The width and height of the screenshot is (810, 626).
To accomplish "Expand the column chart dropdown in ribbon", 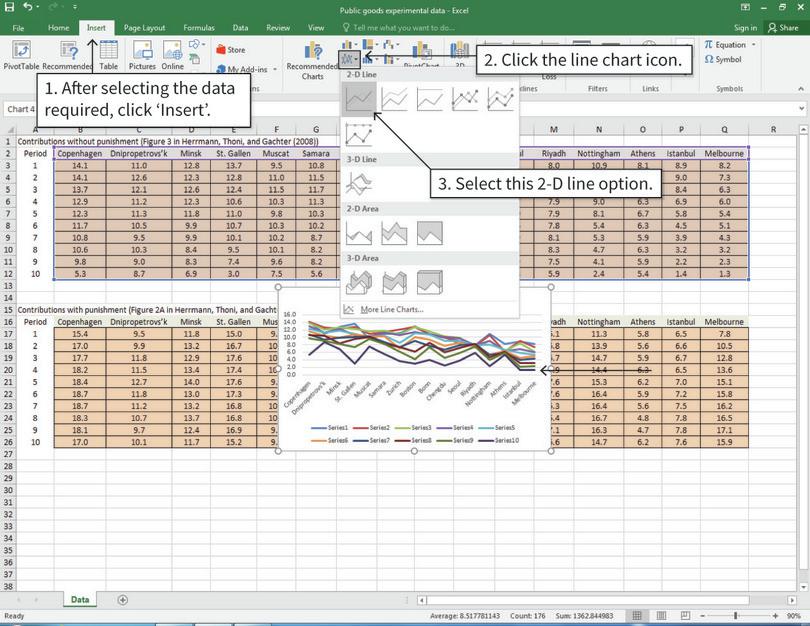I will click(355, 45).
